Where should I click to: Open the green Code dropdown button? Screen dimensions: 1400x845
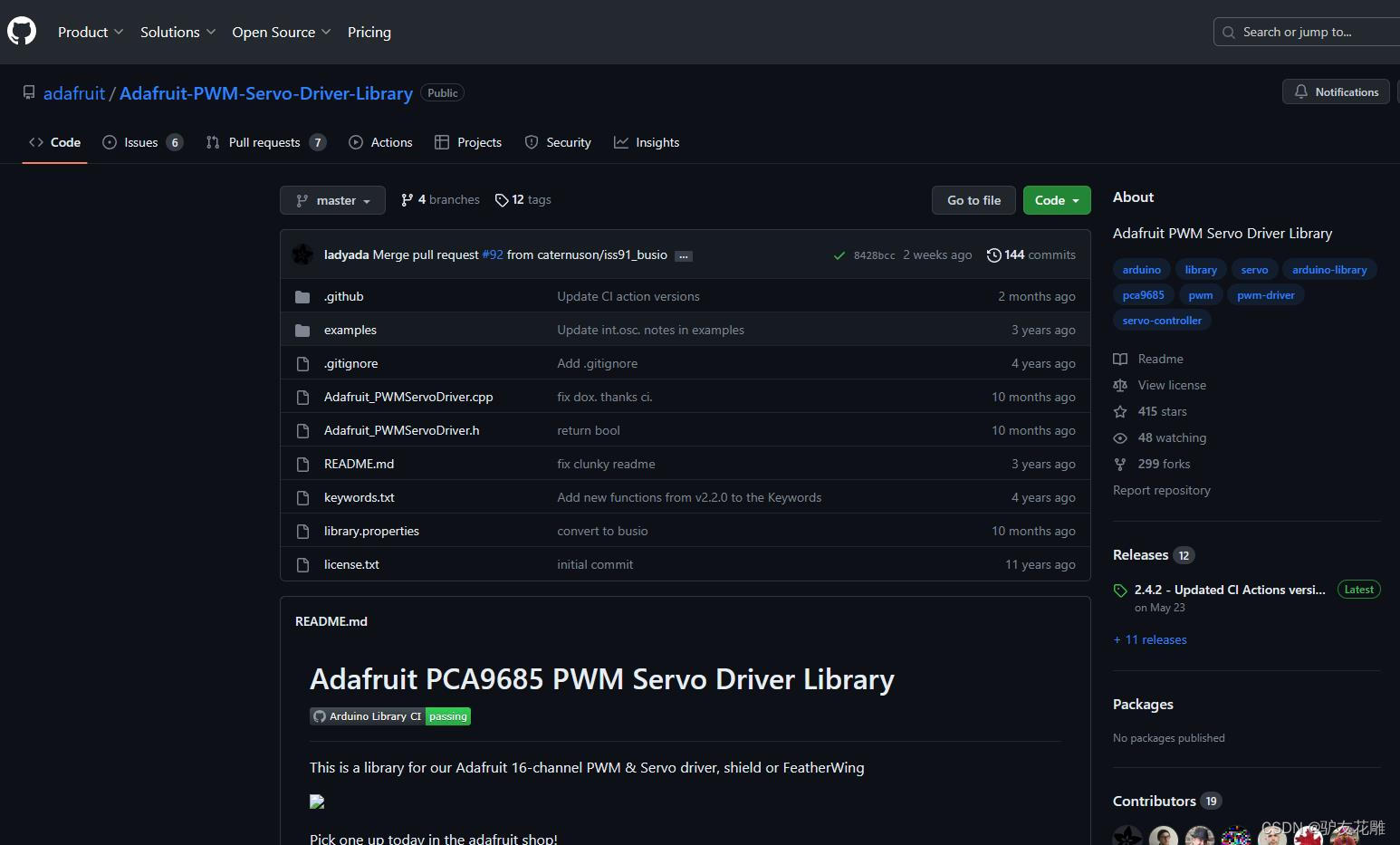click(x=1057, y=200)
